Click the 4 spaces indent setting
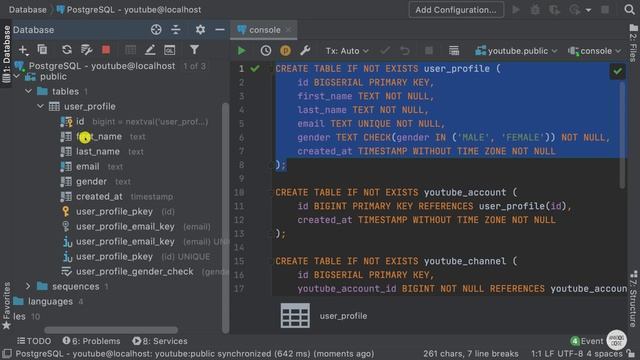This screenshot has width=640, height=360. (x=604, y=353)
